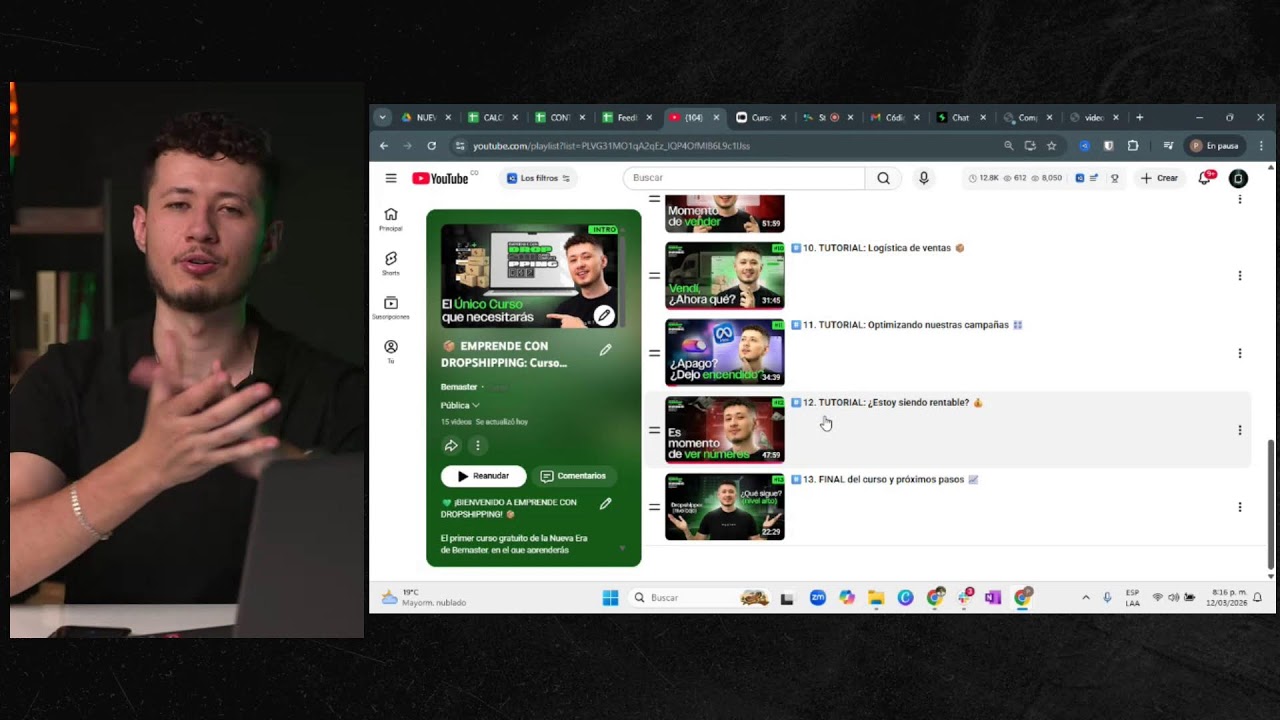This screenshot has width=1280, height=720.
Task: Click the search magnifier button on YouTube
Action: point(883,178)
